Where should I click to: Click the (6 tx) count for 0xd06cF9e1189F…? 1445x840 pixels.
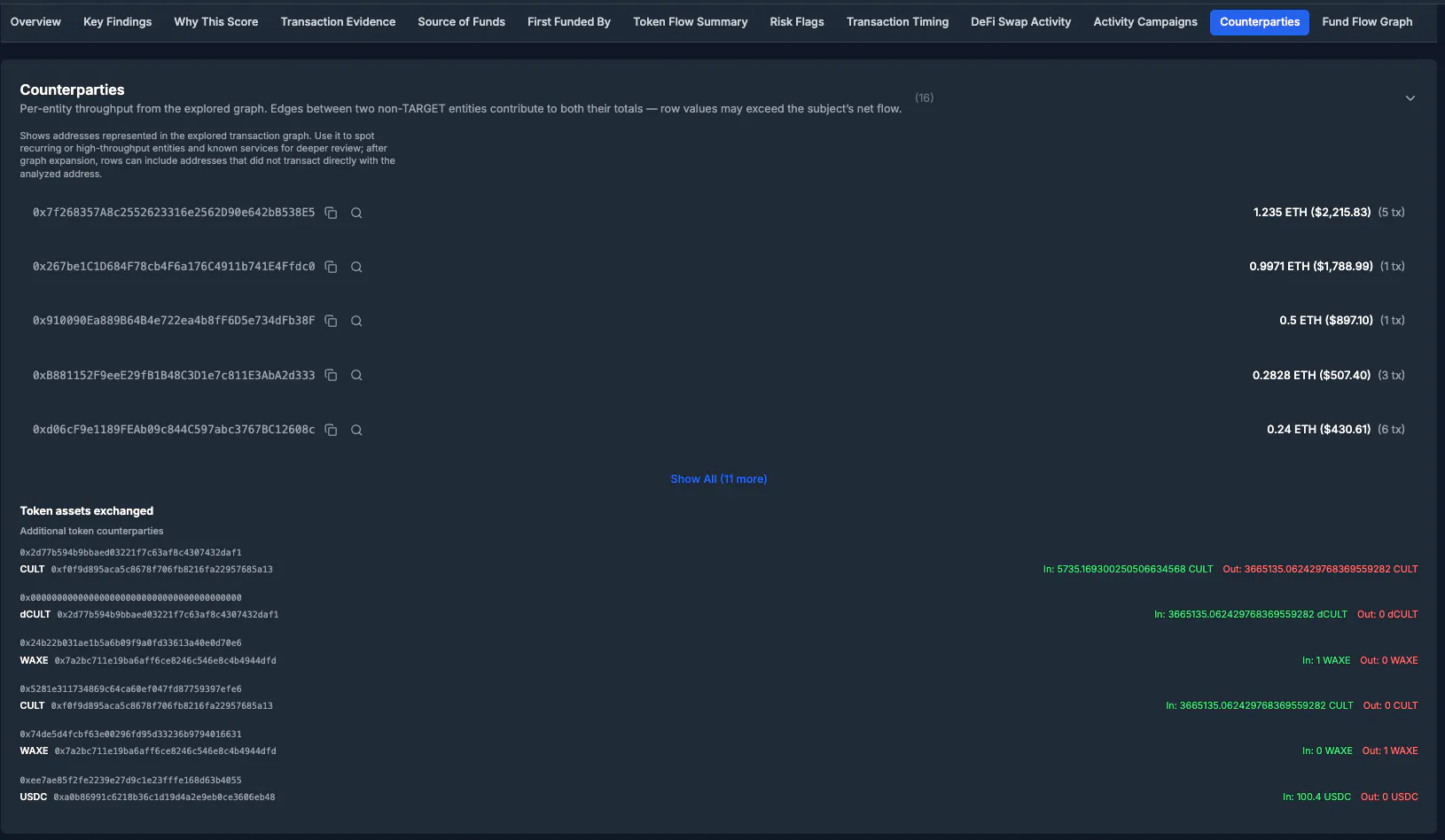tap(1391, 429)
